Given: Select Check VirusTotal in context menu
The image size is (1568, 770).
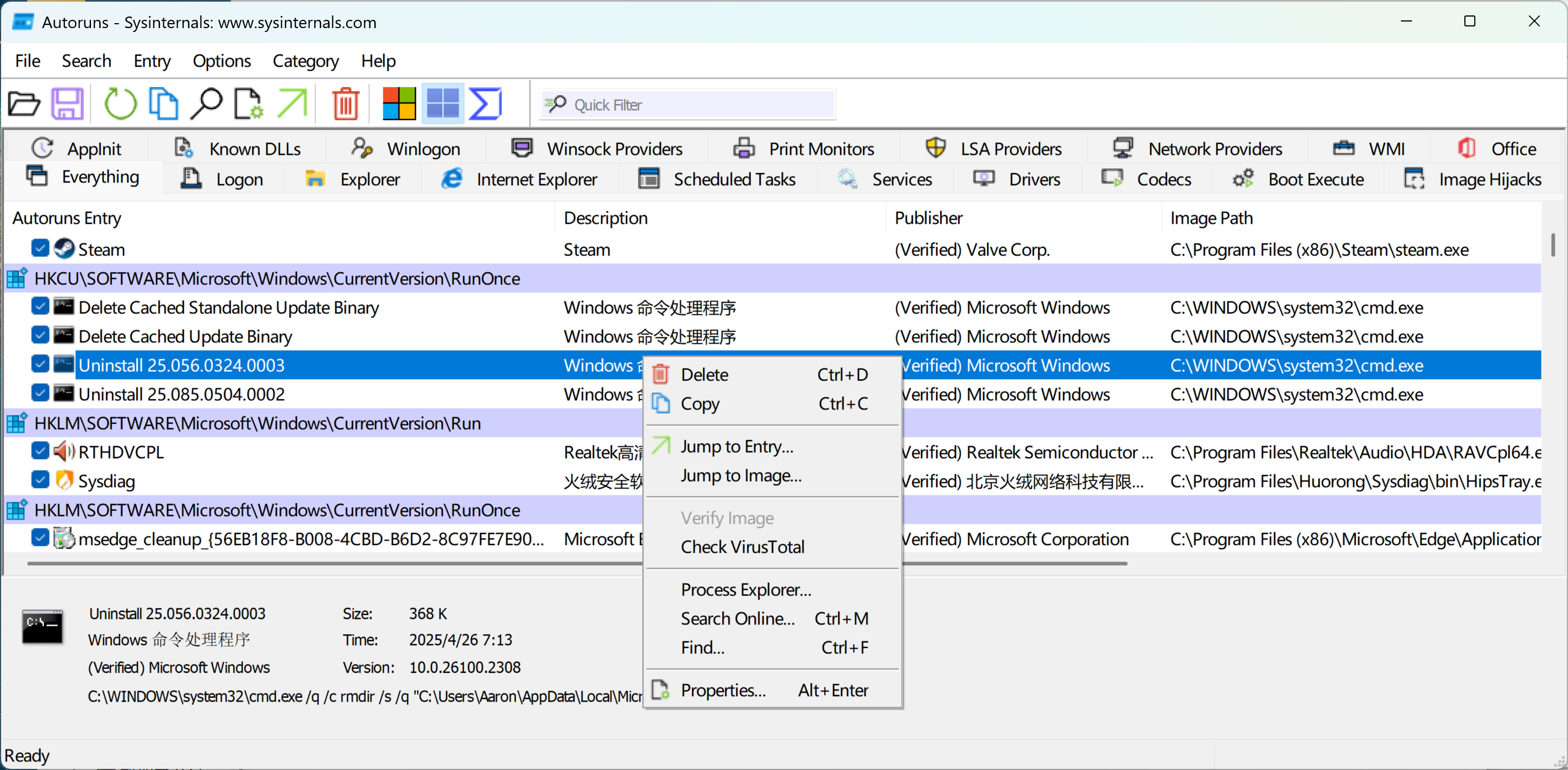Looking at the screenshot, I should tap(772, 547).
